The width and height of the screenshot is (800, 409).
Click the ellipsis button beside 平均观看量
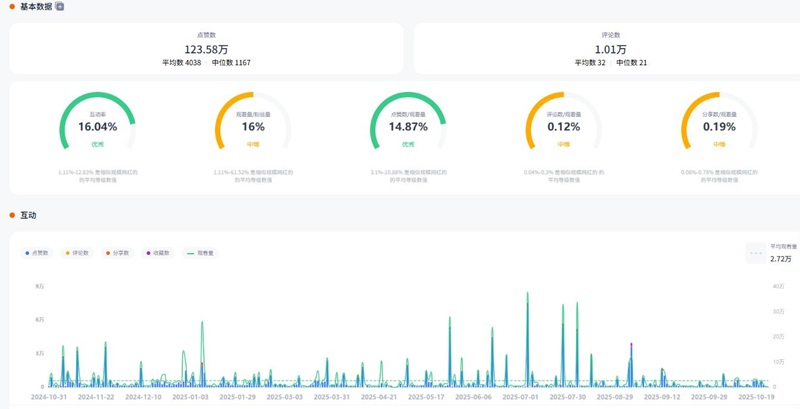(756, 253)
